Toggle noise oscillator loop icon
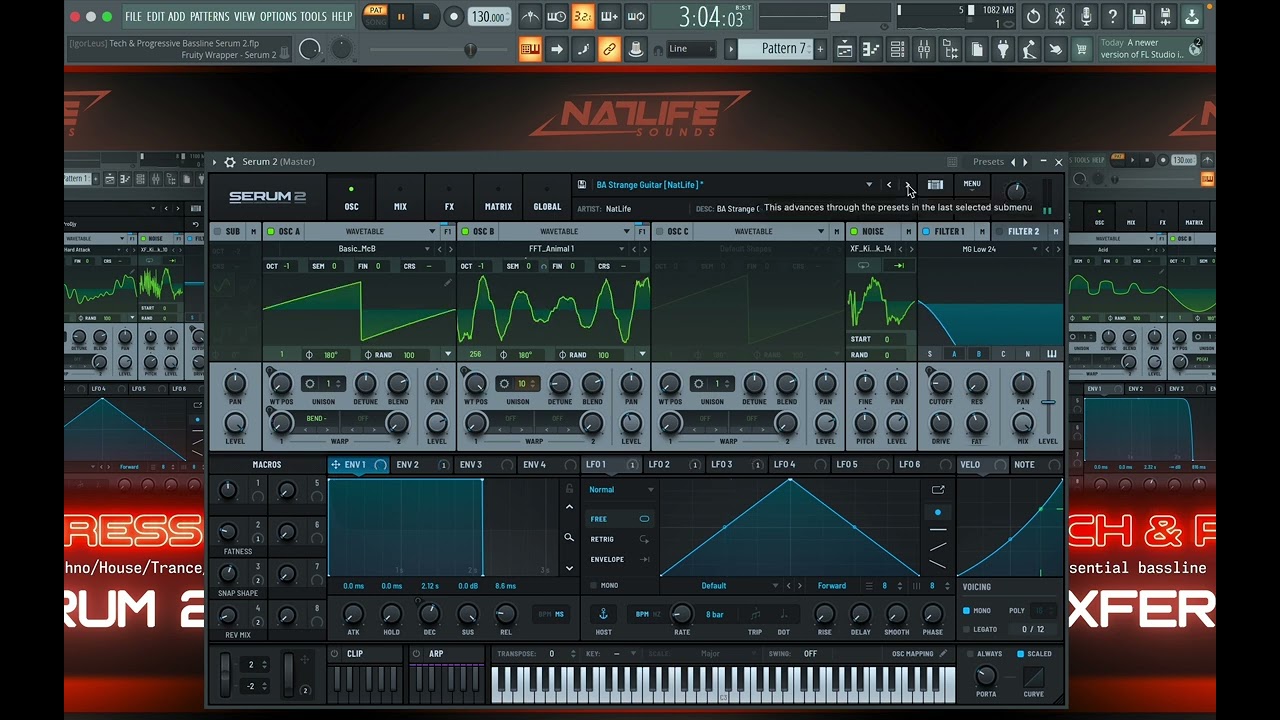Viewport: 1280px width, 720px height. pos(863,266)
